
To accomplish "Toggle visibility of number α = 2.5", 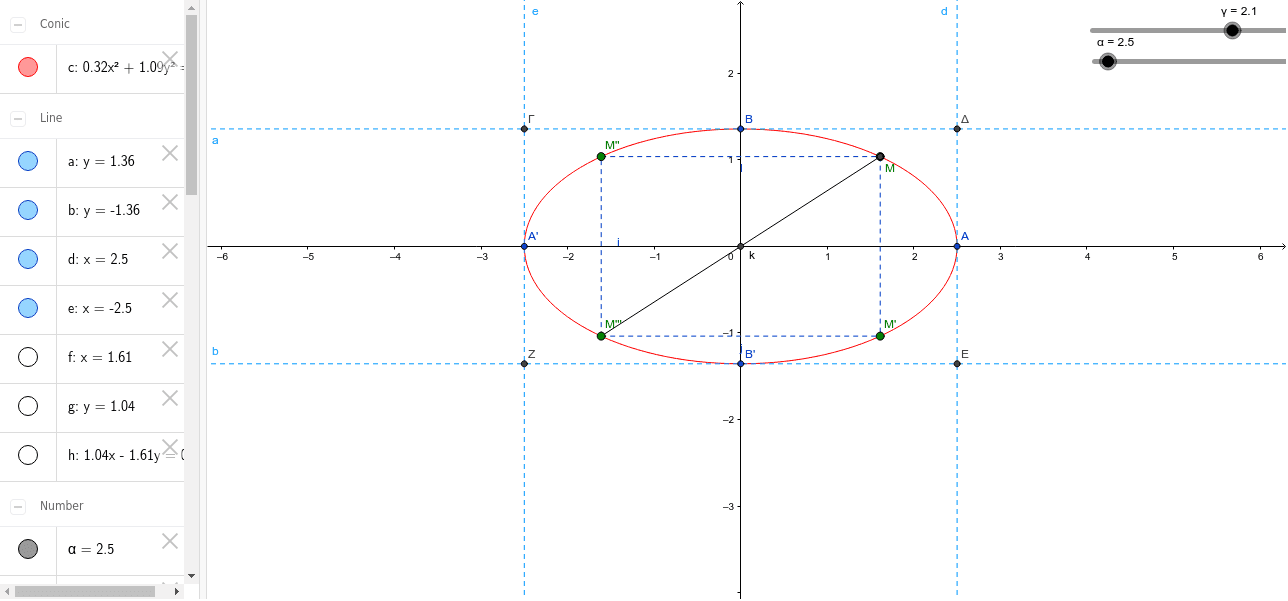I will tap(28, 549).
